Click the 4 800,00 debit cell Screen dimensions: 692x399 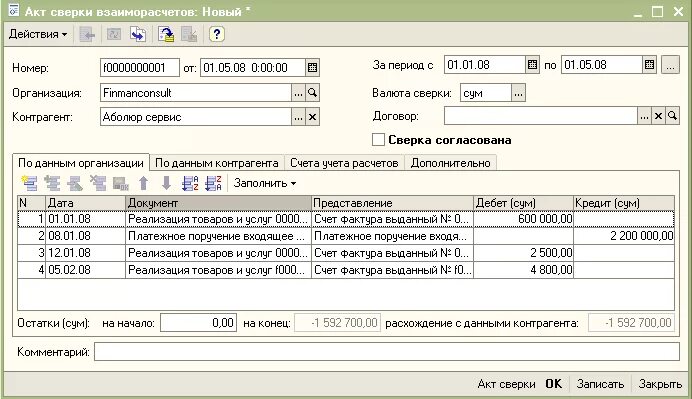(523, 270)
